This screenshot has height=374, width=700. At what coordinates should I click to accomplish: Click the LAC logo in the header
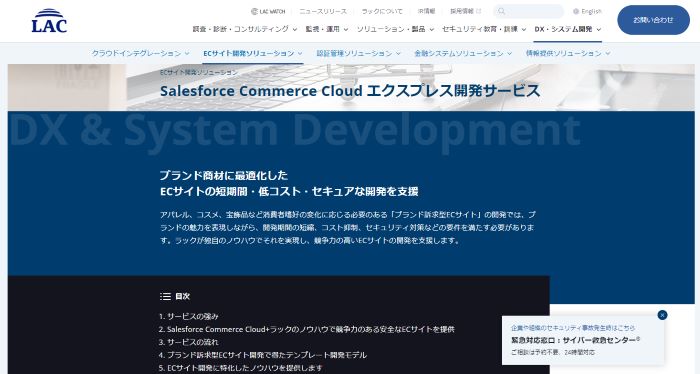[x=49, y=21]
